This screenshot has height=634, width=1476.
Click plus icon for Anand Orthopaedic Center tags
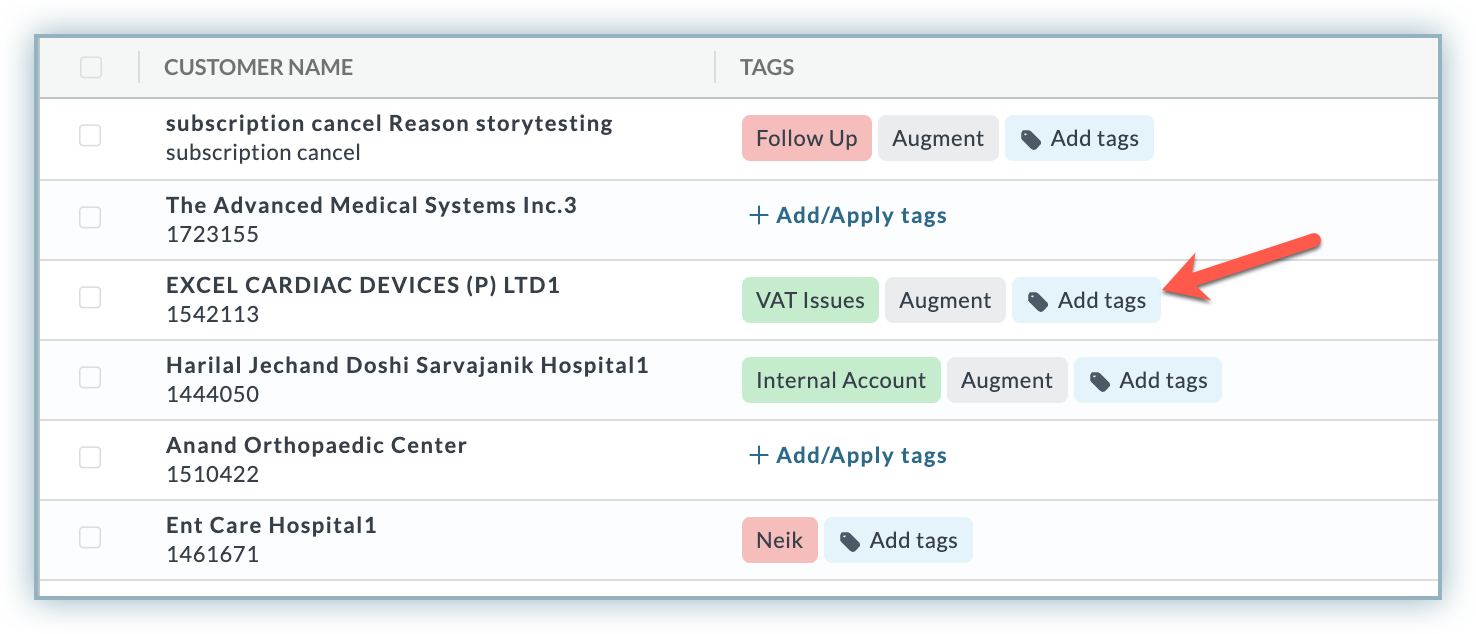(x=758, y=456)
